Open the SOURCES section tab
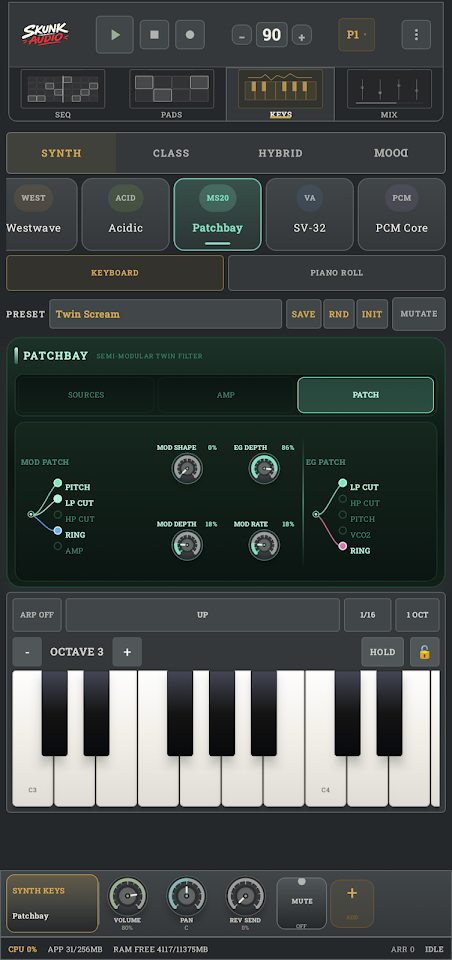Image resolution: width=452 pixels, height=960 pixels. click(x=86, y=395)
